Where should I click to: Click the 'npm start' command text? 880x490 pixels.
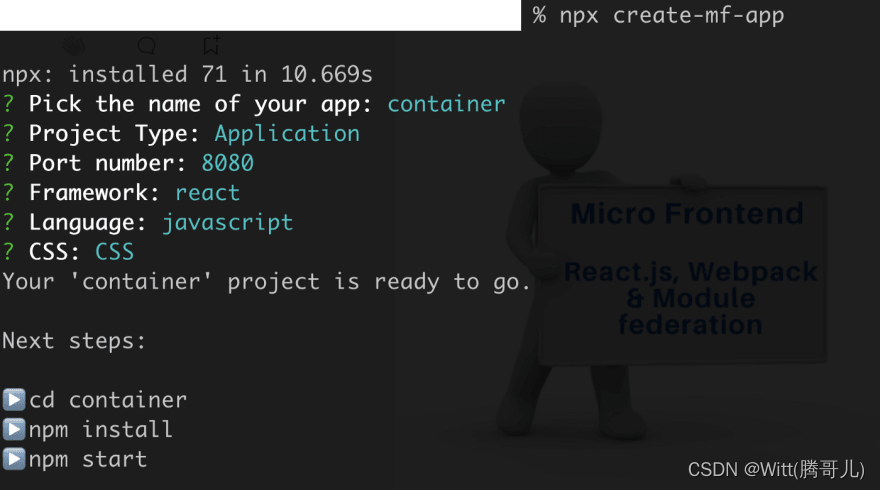point(88,460)
